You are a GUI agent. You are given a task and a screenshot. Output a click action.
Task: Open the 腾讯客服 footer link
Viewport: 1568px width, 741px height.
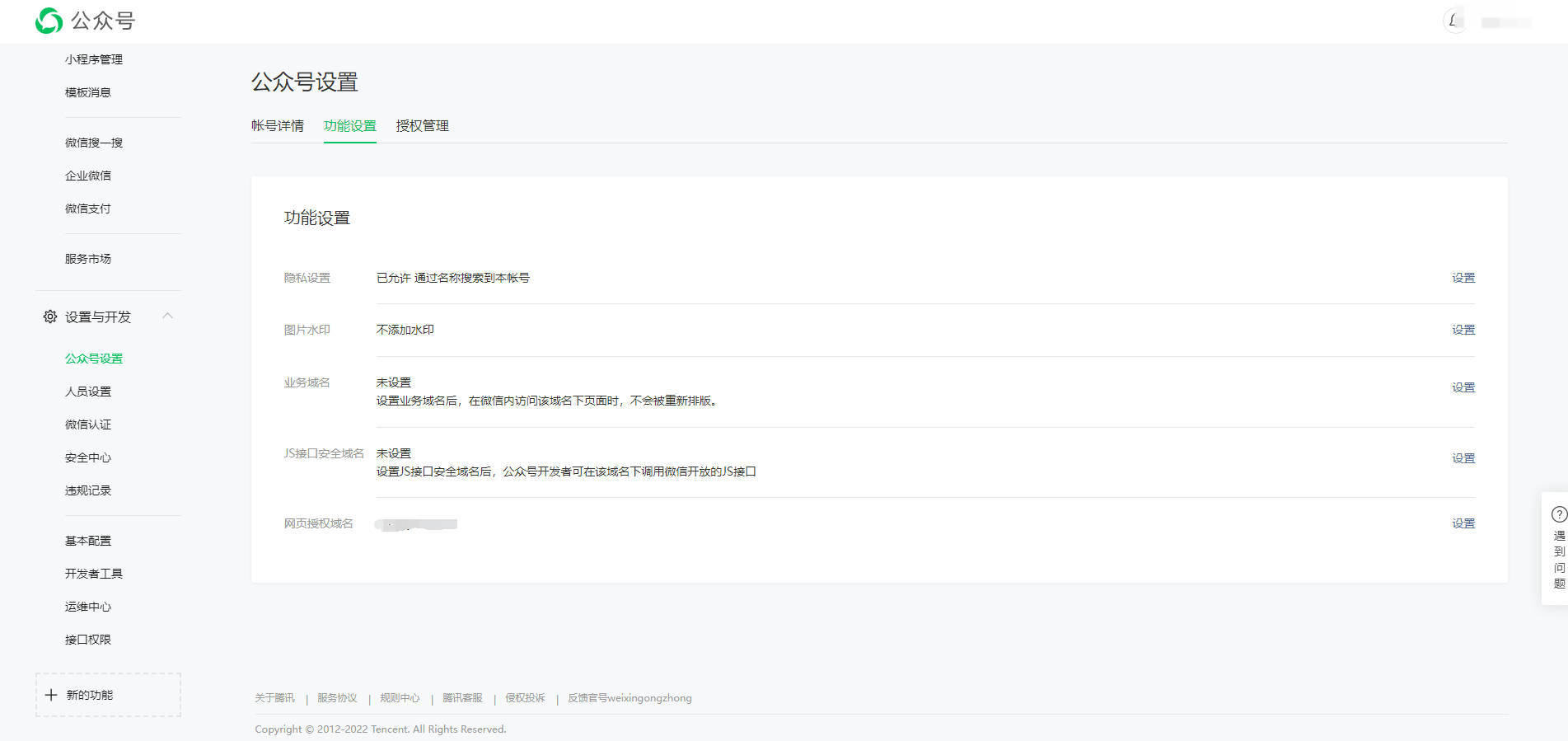[x=462, y=698]
